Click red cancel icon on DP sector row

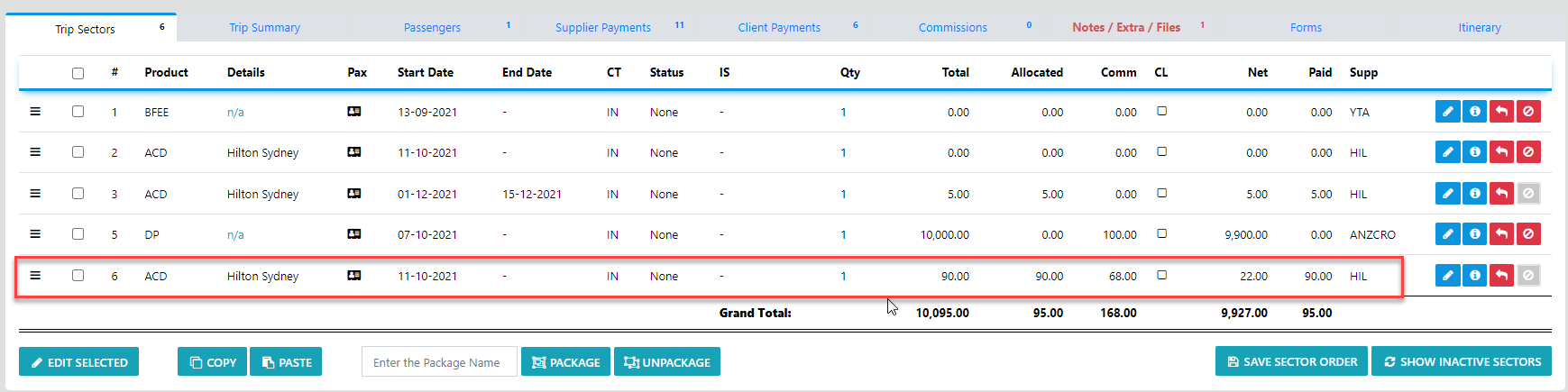click(x=1528, y=234)
